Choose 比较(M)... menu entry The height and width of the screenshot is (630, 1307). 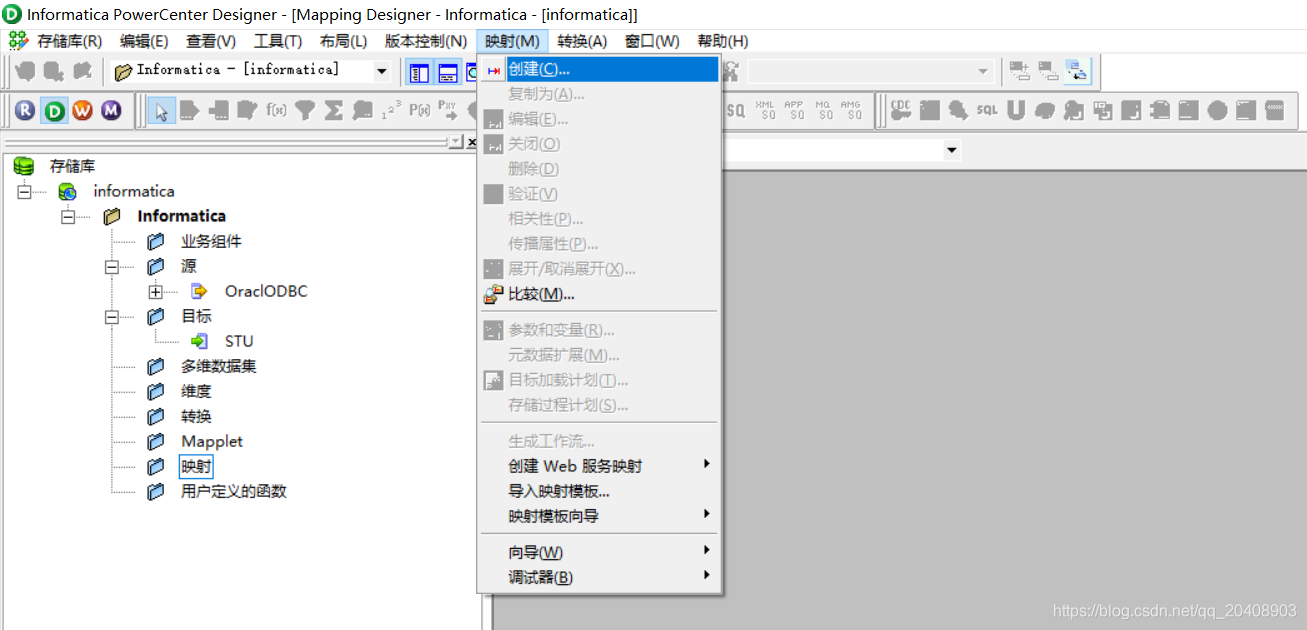[x=599, y=294]
